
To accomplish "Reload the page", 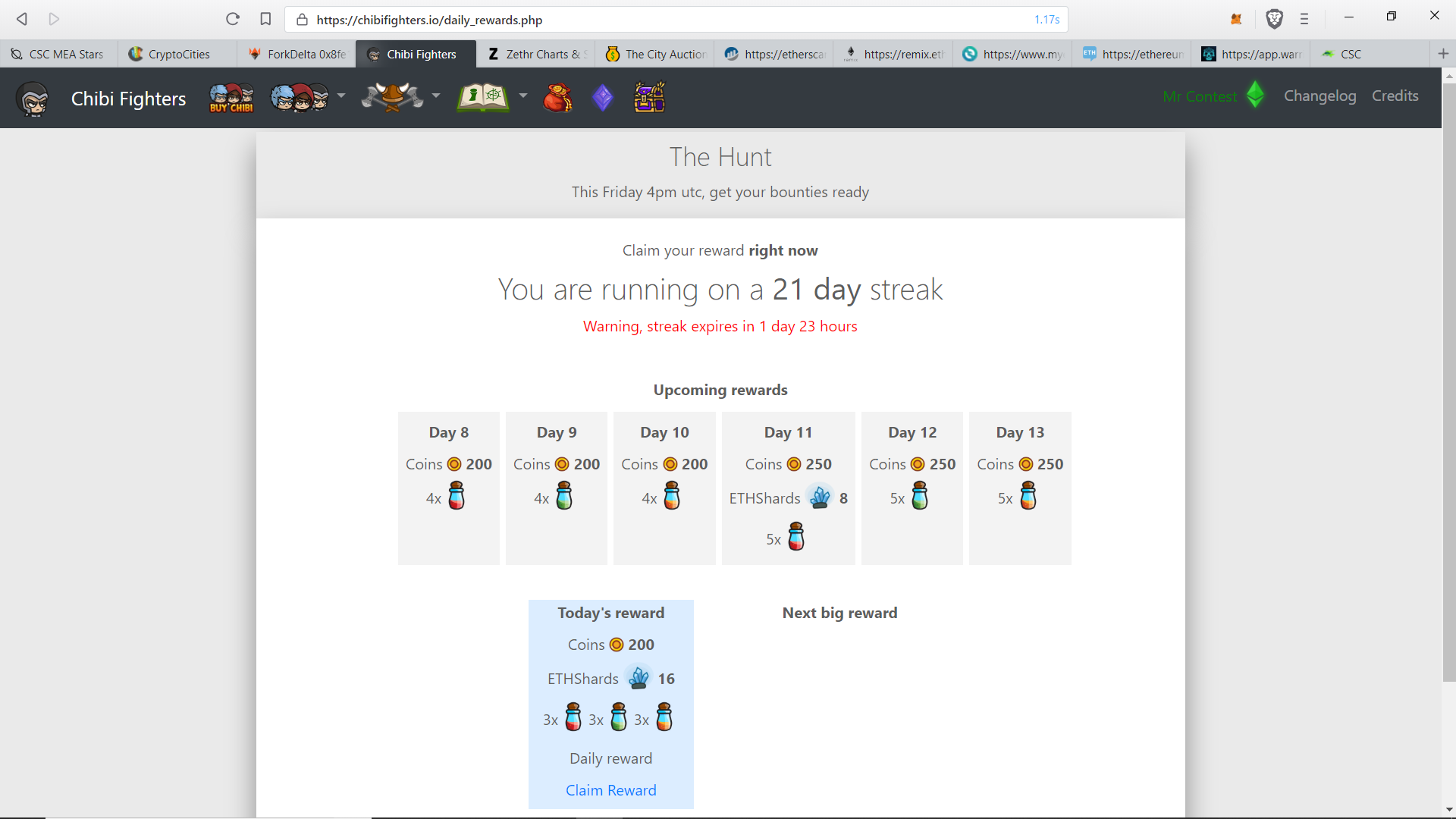I will point(233,19).
